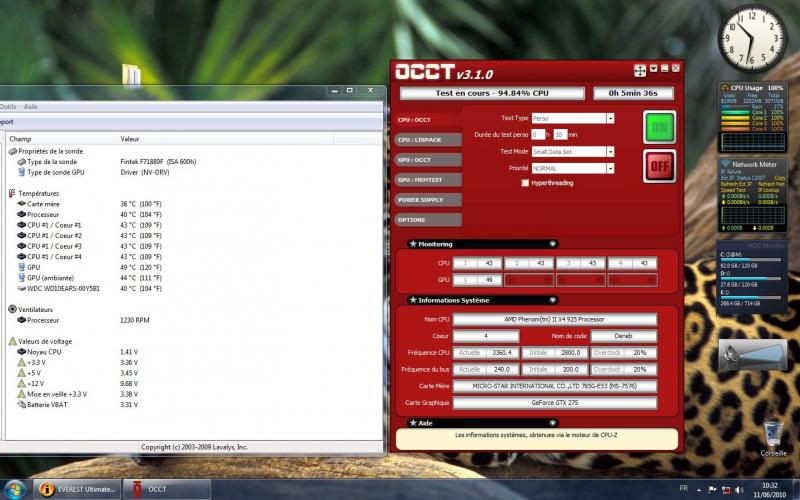
Task: Open the OPTIONS tab in OCCT
Action: (x=428, y=220)
